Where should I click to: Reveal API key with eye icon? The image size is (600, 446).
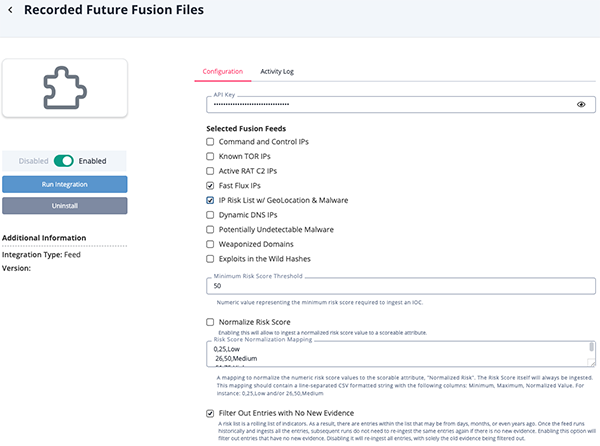click(x=581, y=104)
